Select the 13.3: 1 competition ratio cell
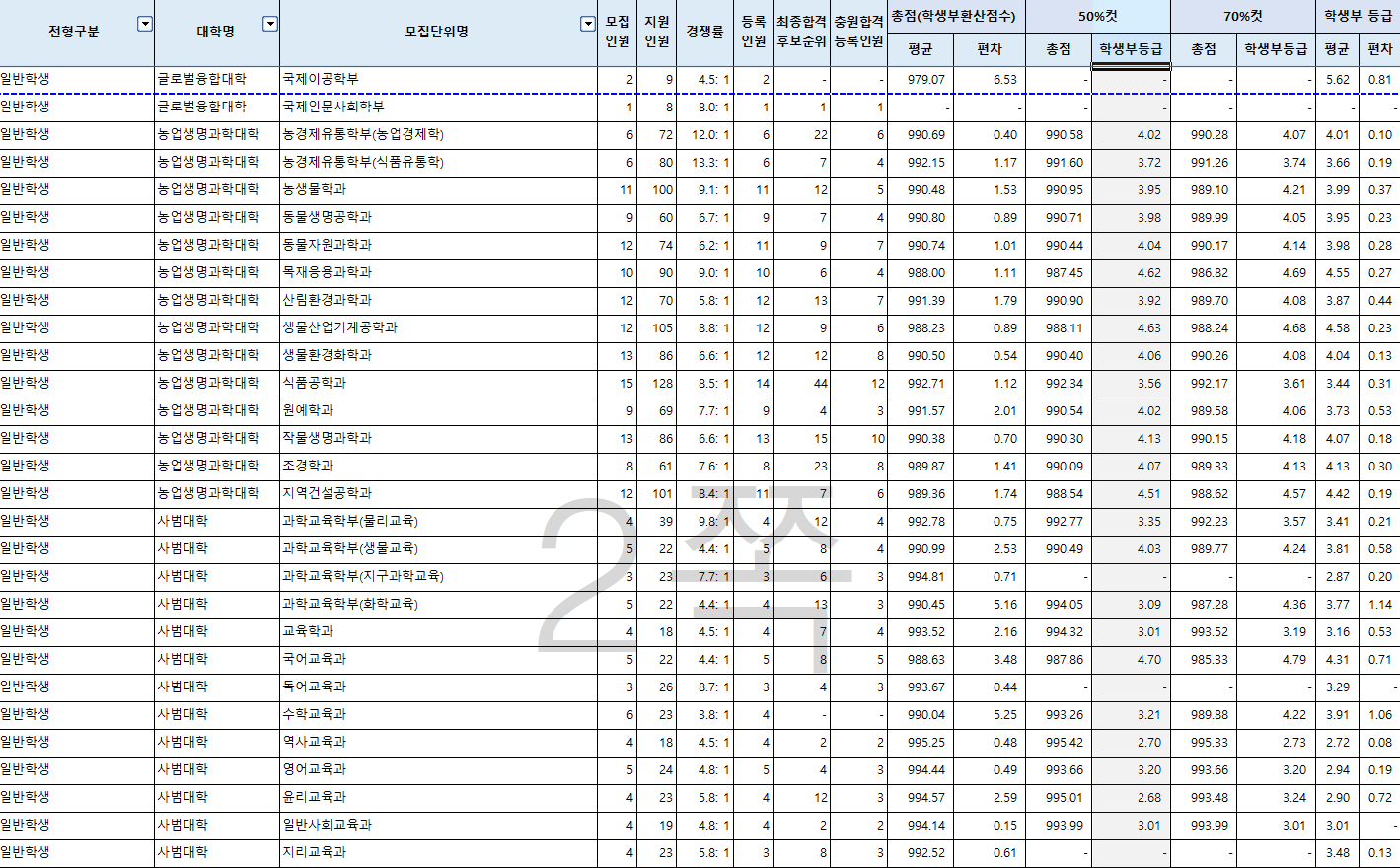This screenshot has width=1400, height=868. [x=704, y=162]
